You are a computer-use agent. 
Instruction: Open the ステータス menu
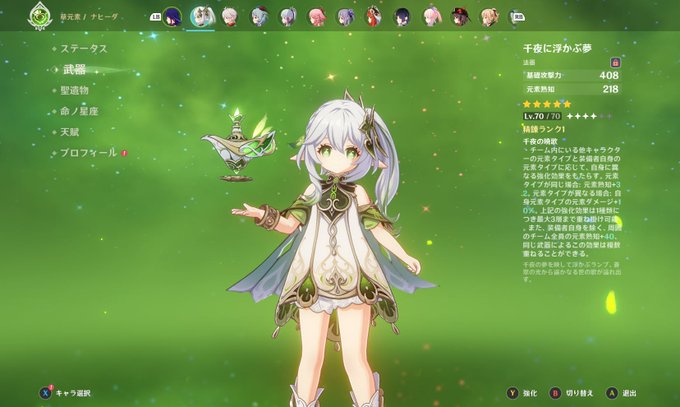(84, 49)
